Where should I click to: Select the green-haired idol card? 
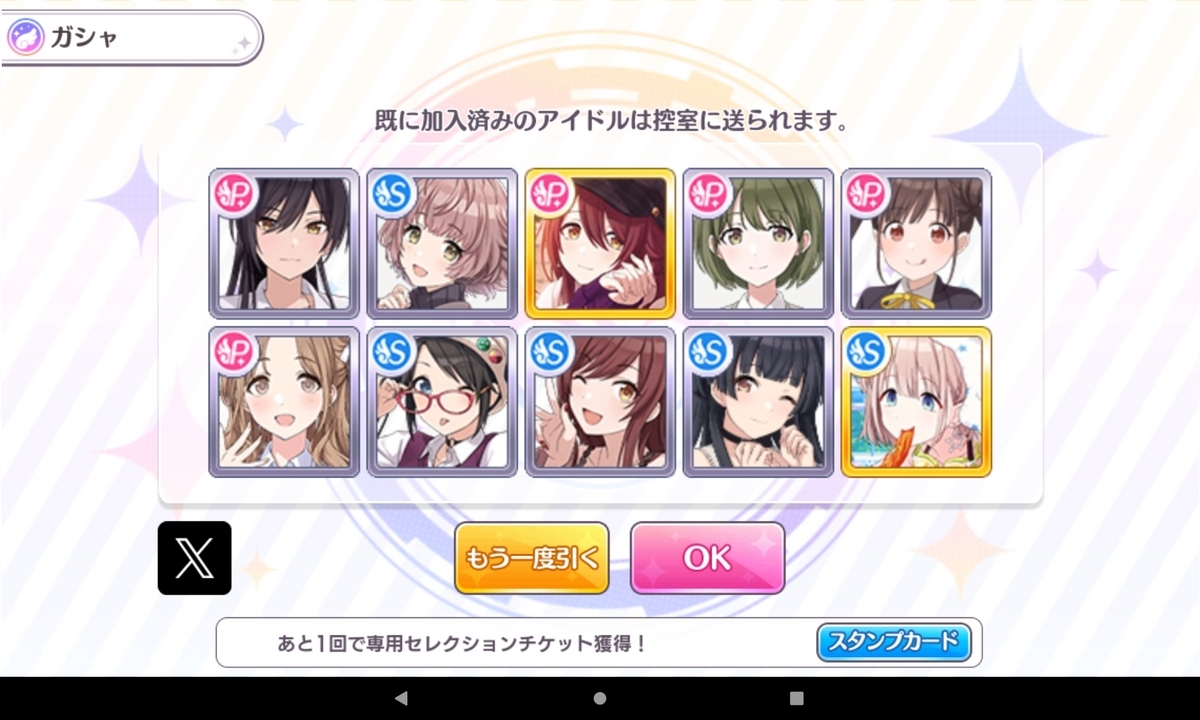(758, 243)
